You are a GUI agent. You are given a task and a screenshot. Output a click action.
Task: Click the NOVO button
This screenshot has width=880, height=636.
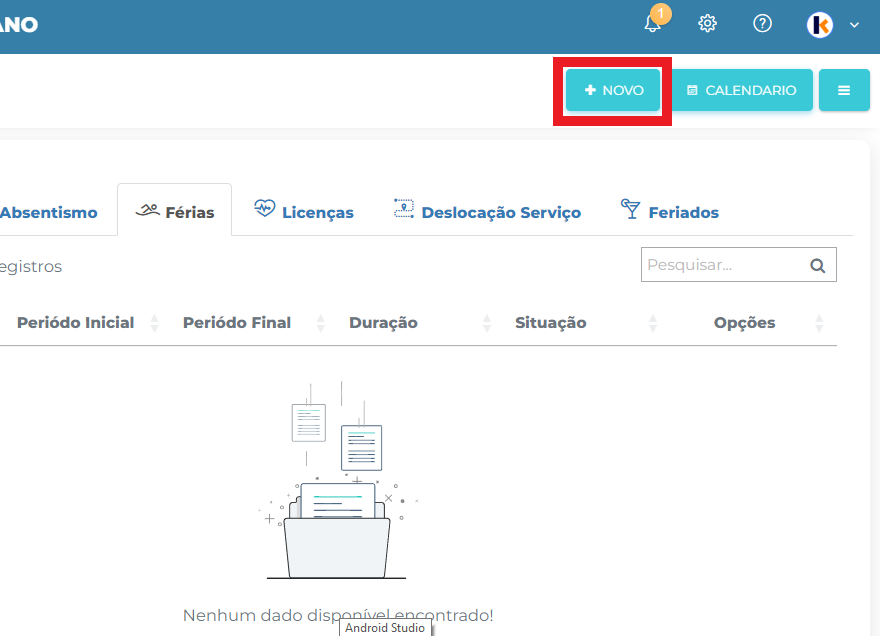coord(613,90)
